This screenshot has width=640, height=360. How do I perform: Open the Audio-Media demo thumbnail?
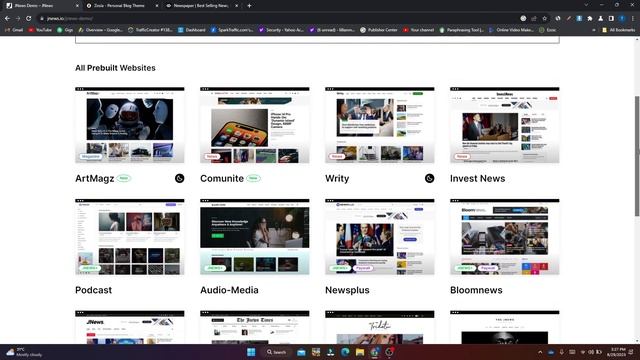(255, 237)
